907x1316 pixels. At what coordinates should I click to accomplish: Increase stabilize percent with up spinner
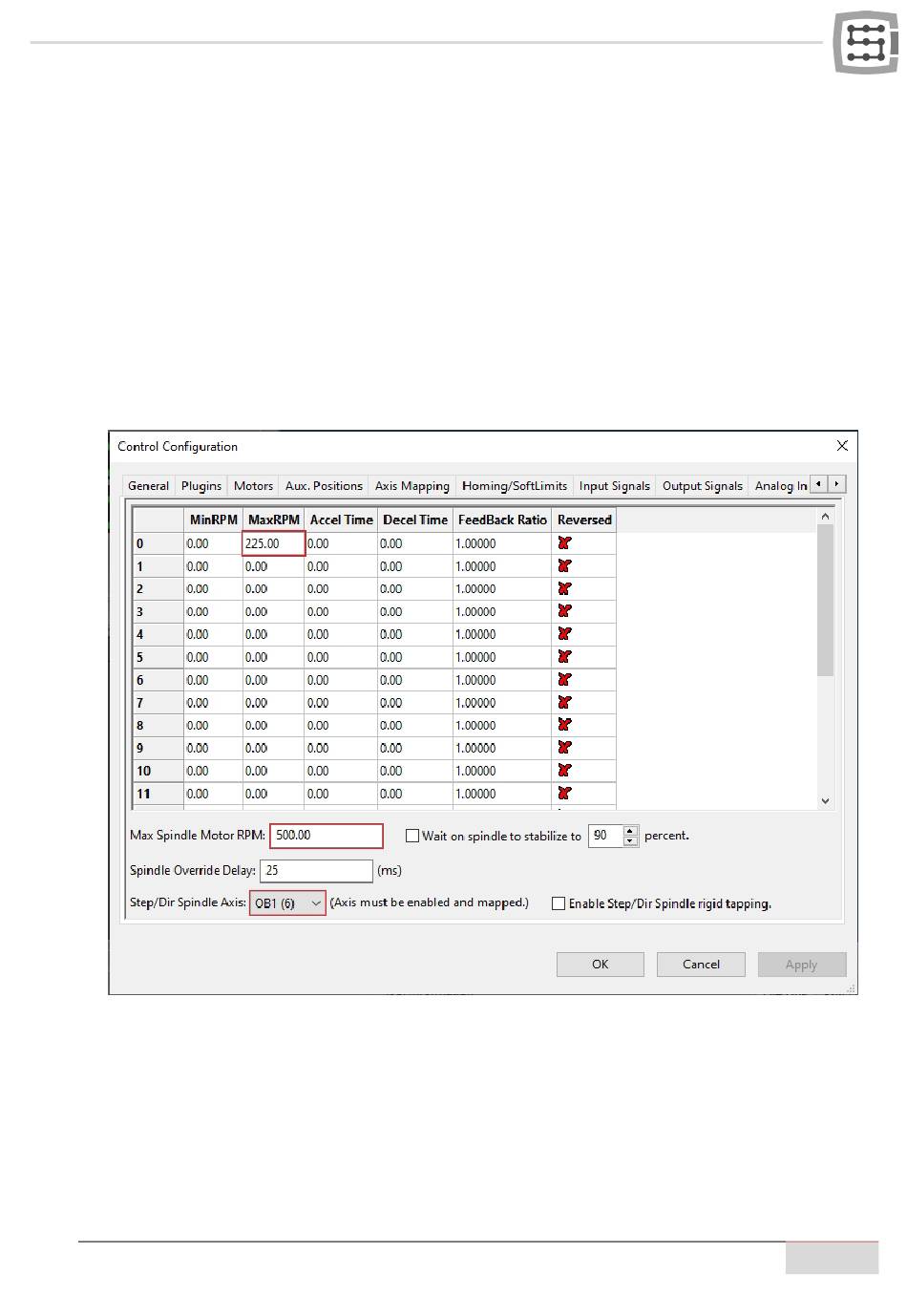pos(630,831)
